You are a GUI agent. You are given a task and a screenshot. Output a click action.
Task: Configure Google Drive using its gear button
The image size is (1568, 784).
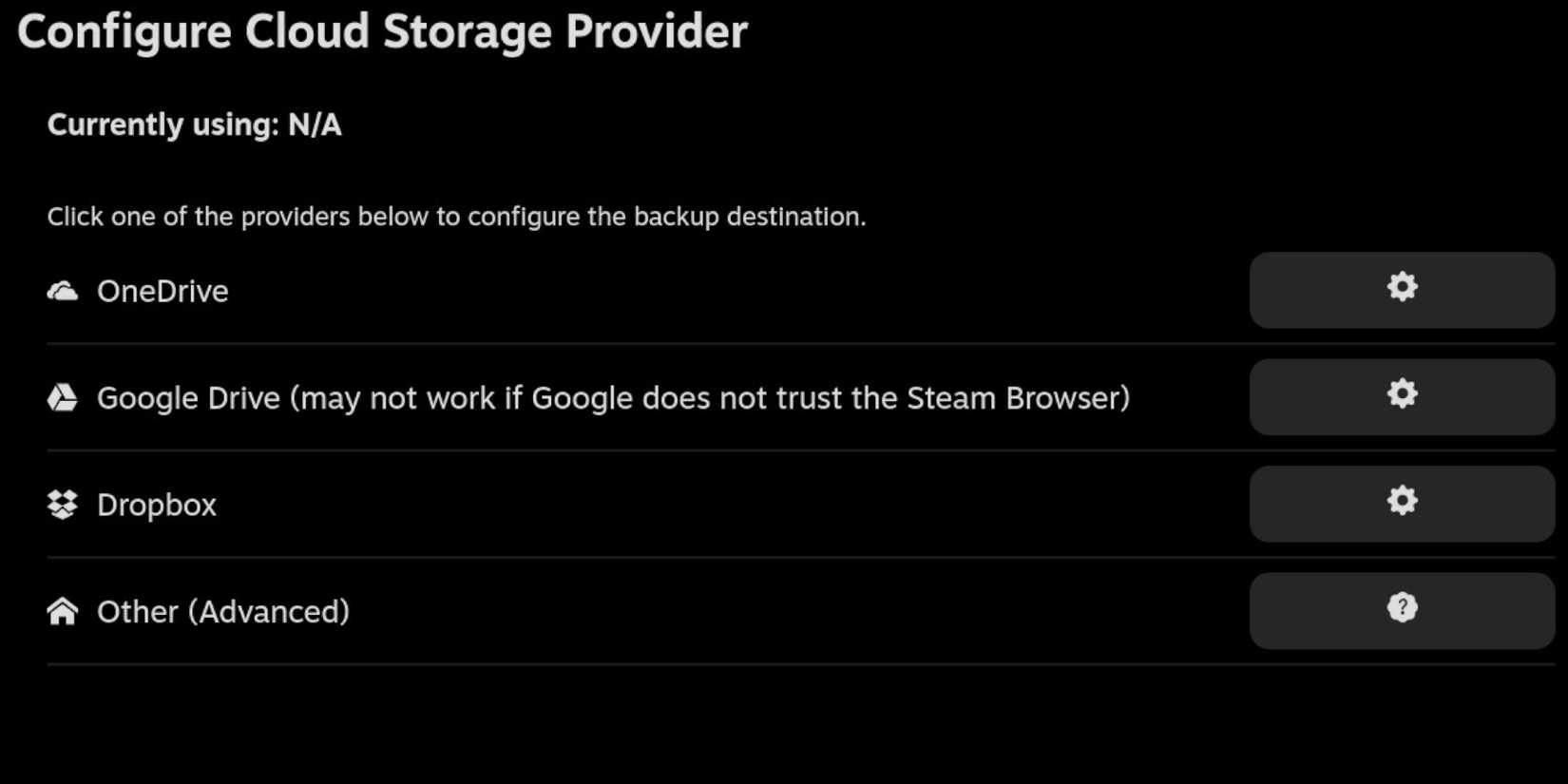point(1402,397)
